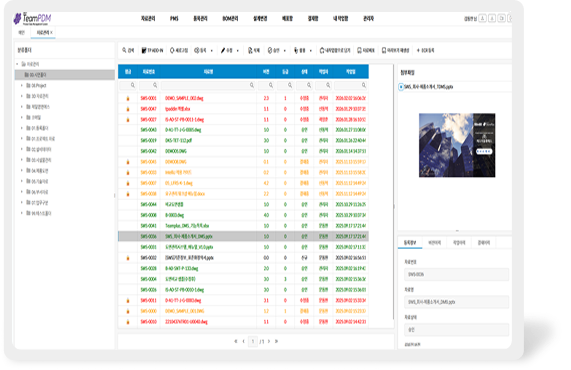Click the magnifier search icon in the toolbar

click(x=124, y=50)
